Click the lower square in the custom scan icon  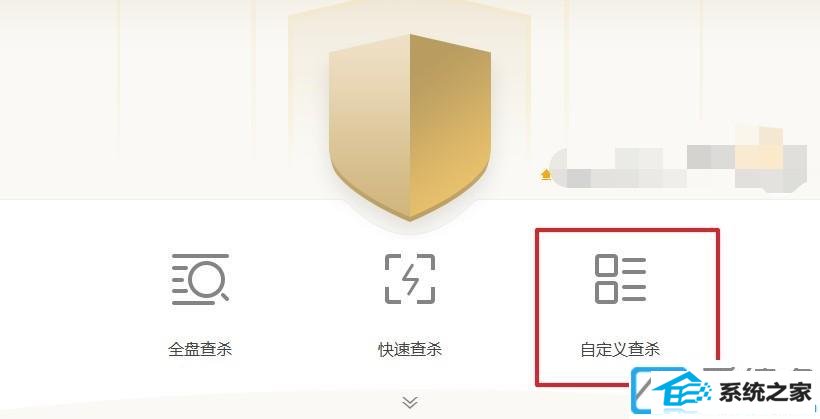[x=607, y=292]
